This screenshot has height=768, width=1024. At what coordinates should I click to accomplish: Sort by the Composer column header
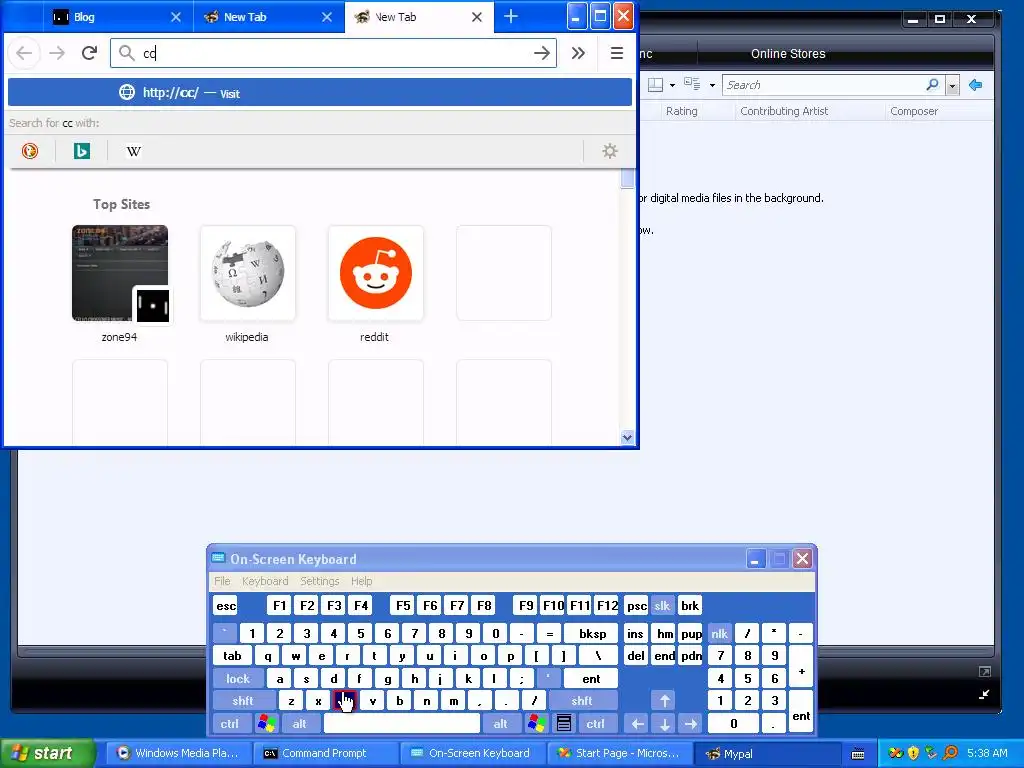tap(914, 111)
